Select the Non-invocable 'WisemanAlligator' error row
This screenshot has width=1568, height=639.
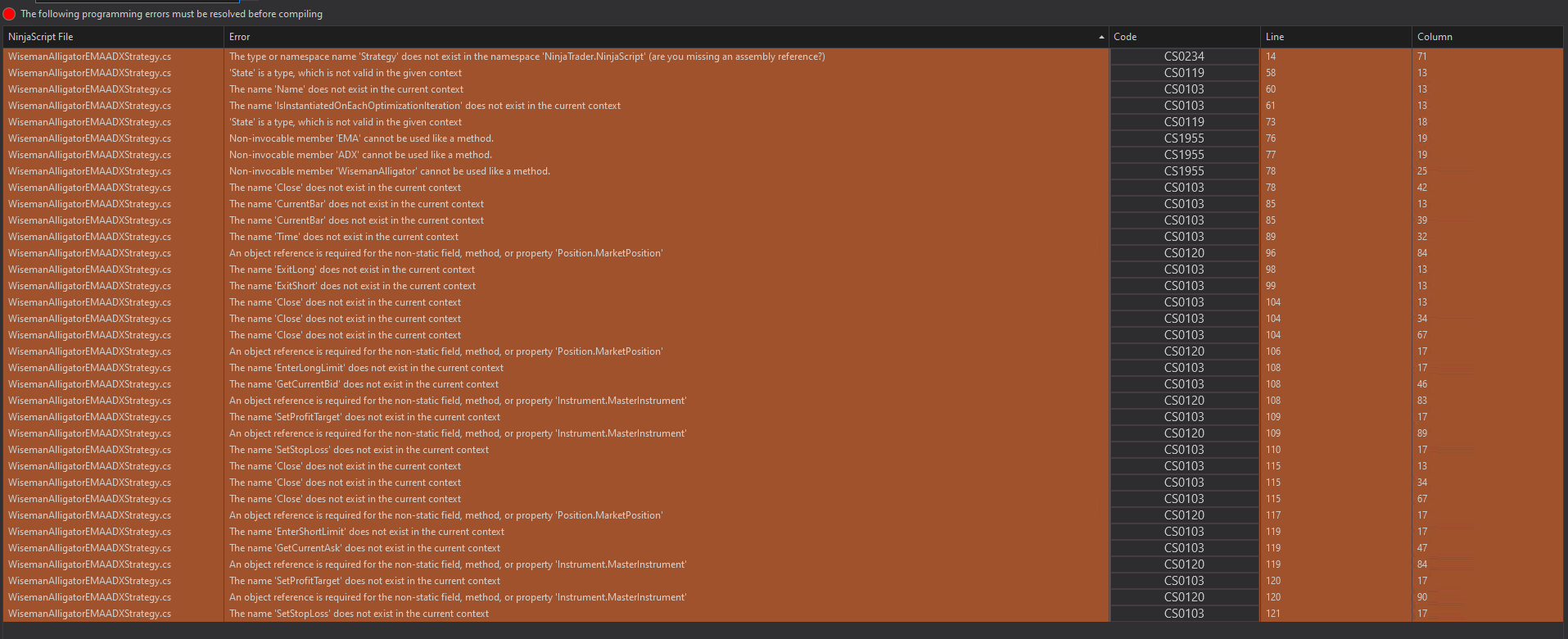390,171
